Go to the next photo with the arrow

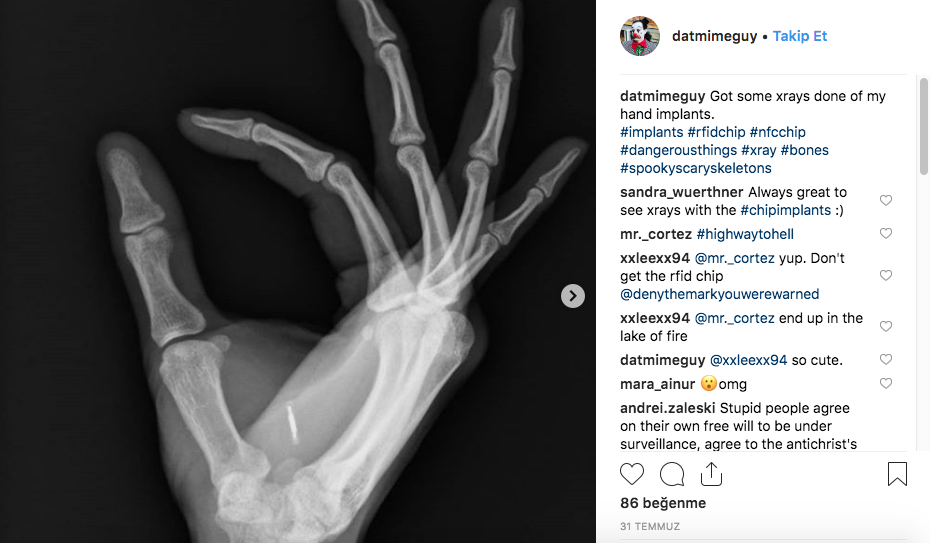(x=572, y=296)
